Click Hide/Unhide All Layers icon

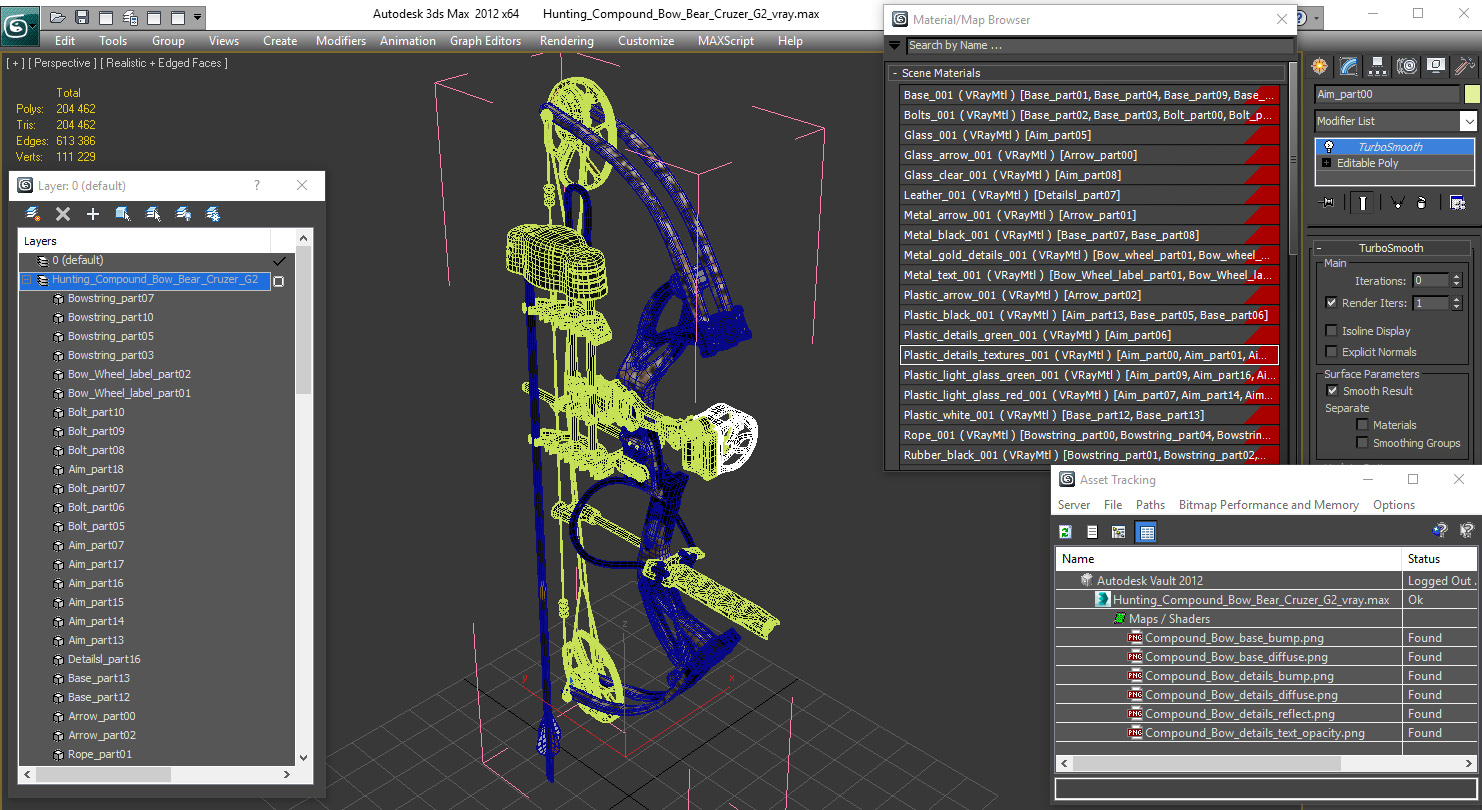click(183, 214)
